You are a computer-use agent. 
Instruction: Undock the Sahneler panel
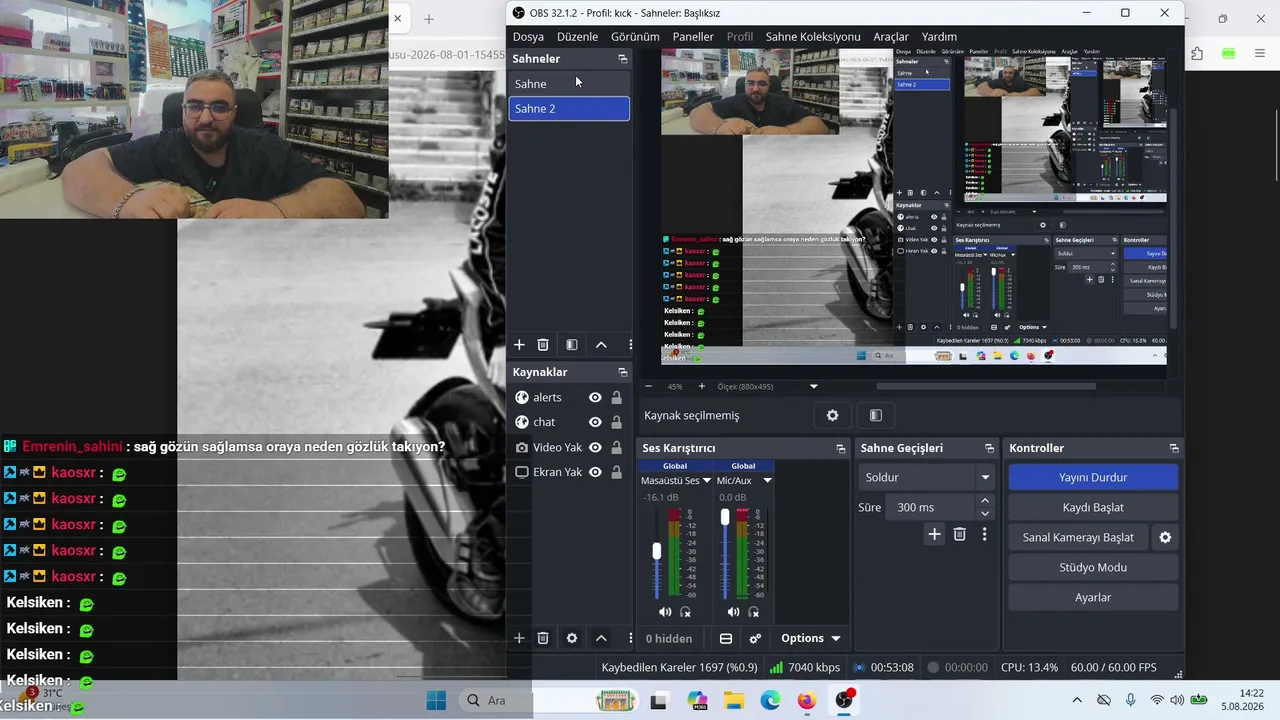623,59
